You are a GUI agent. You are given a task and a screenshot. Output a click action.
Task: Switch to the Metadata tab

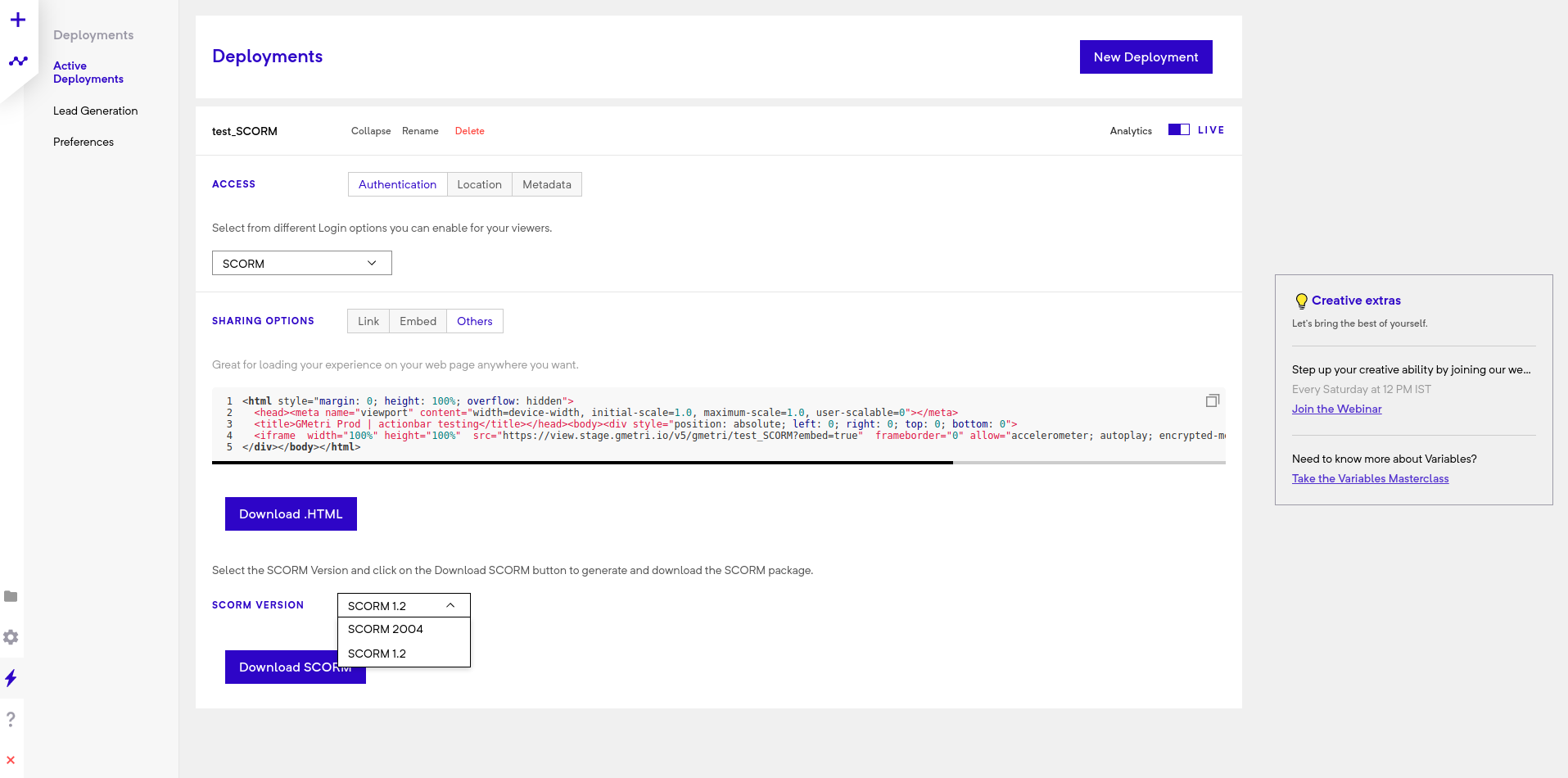pyautogui.click(x=547, y=184)
